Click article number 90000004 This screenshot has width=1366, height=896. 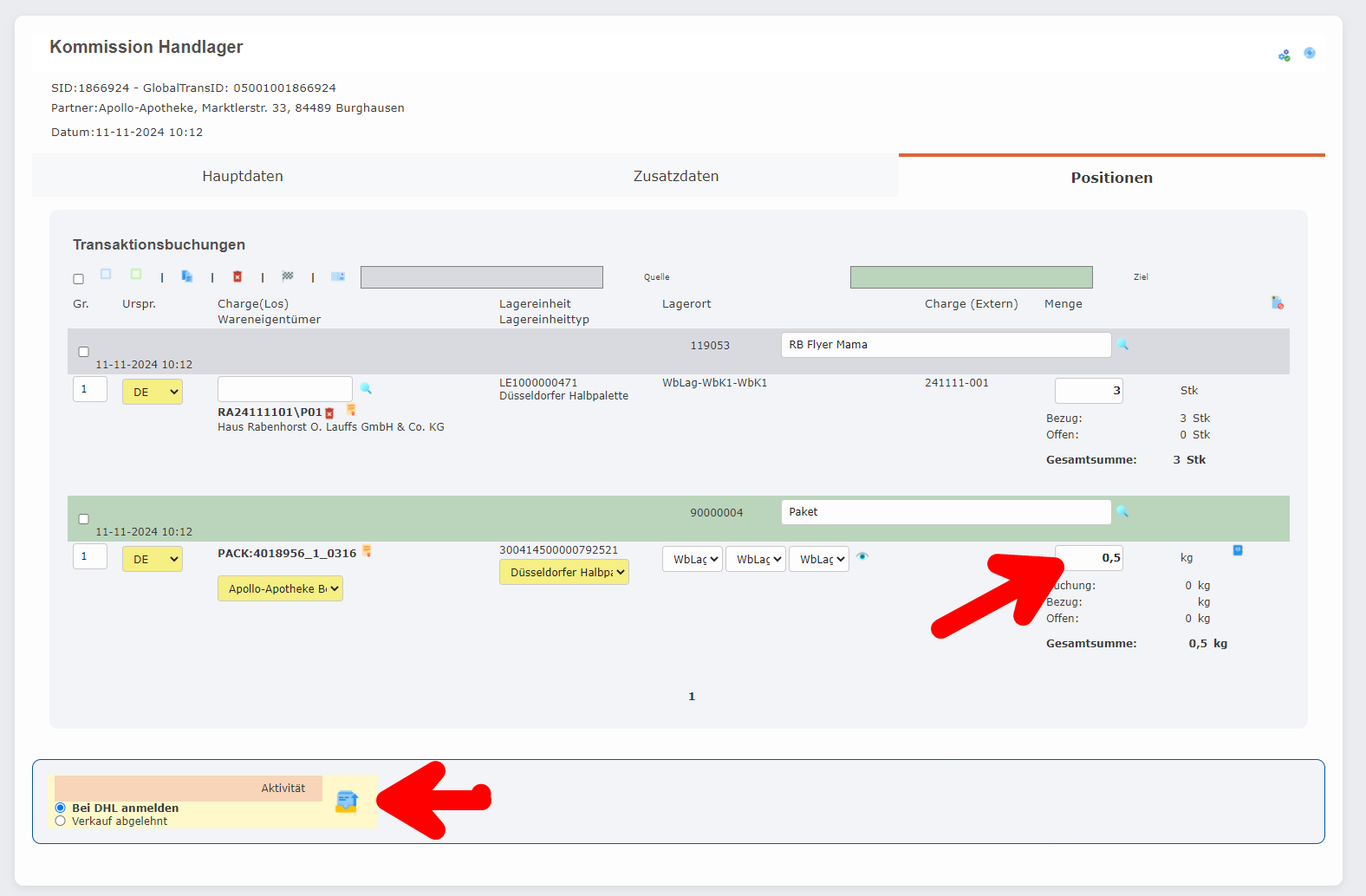tap(717, 512)
